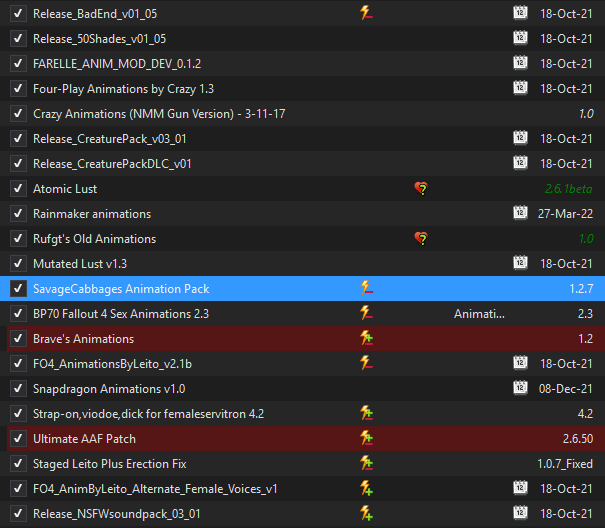
Task: Uncheck the Staged Leito Plus Erection Fix checkbox
Action: (x=18, y=464)
